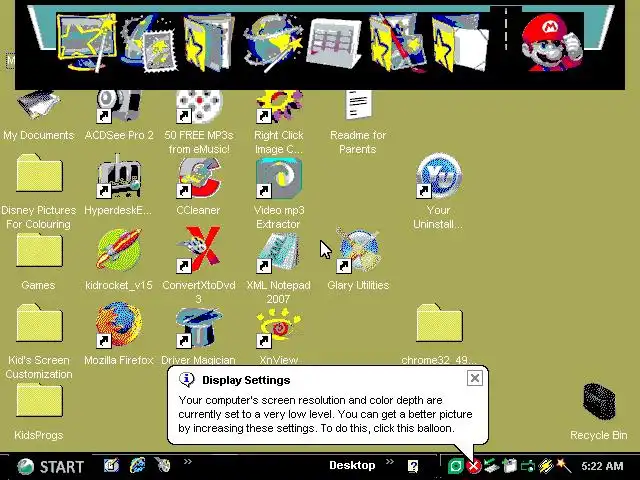Click the first quick launch icon beside START

pos(111,465)
